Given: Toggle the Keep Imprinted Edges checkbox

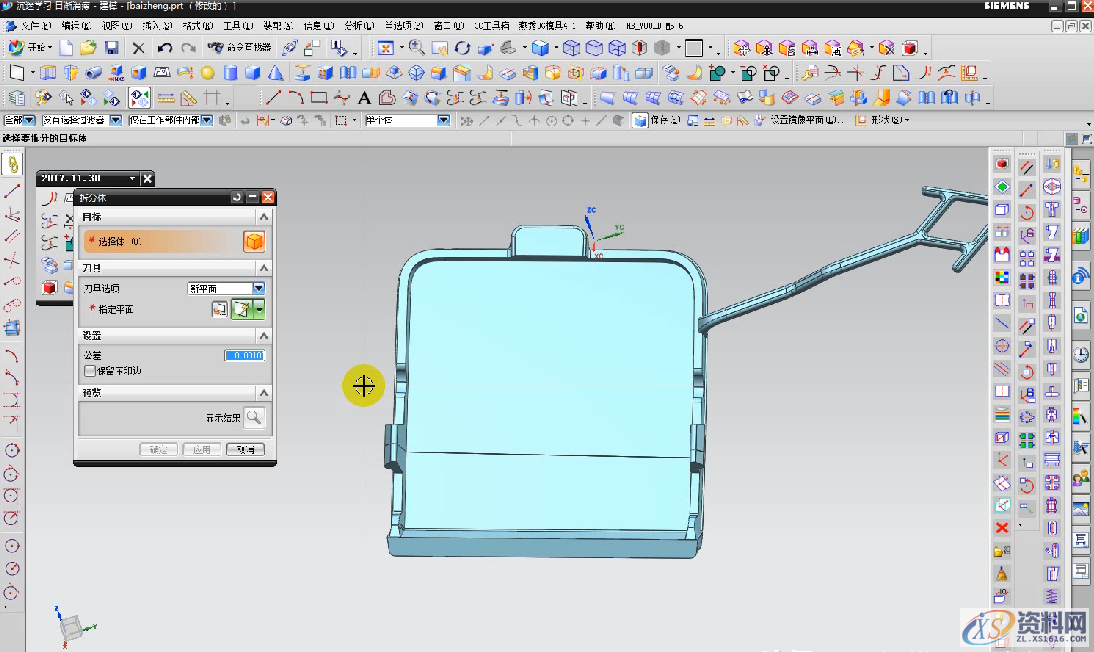Looking at the screenshot, I should tap(90, 371).
